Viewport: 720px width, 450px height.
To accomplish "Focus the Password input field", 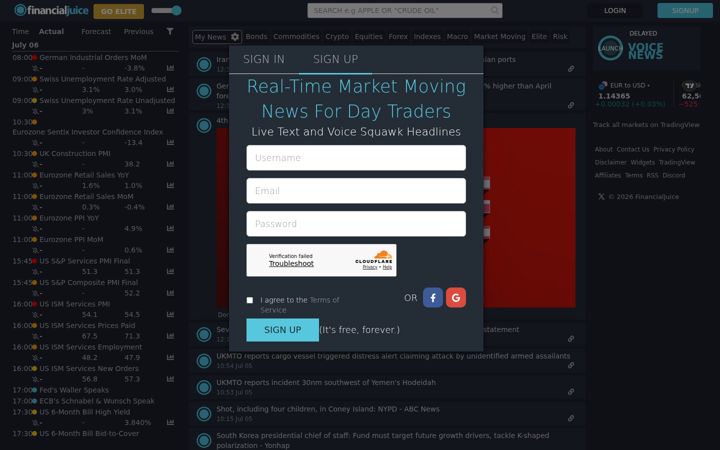I will point(356,224).
